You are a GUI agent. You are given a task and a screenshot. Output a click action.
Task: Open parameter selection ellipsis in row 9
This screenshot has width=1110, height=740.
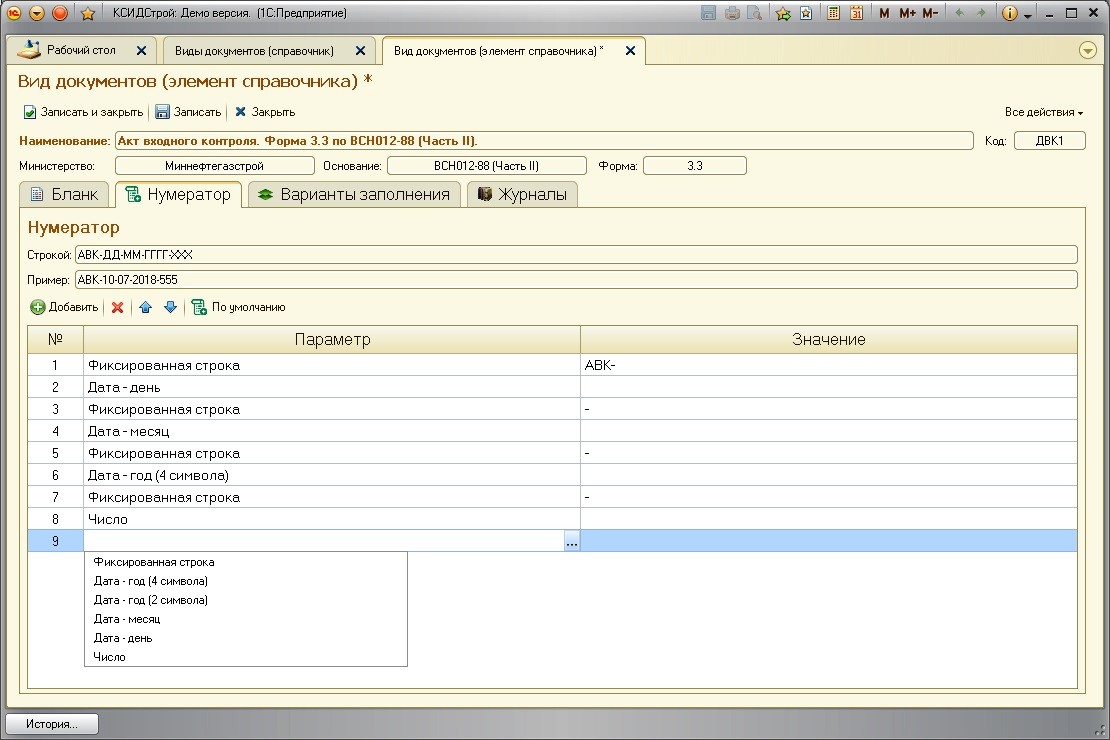tap(571, 541)
